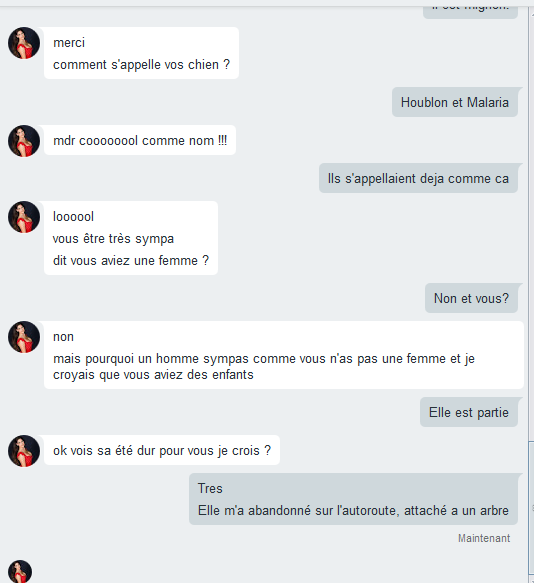Click the 'comment s'appelle vos chien ?' message
The width and height of the screenshot is (534, 583).
141,65
